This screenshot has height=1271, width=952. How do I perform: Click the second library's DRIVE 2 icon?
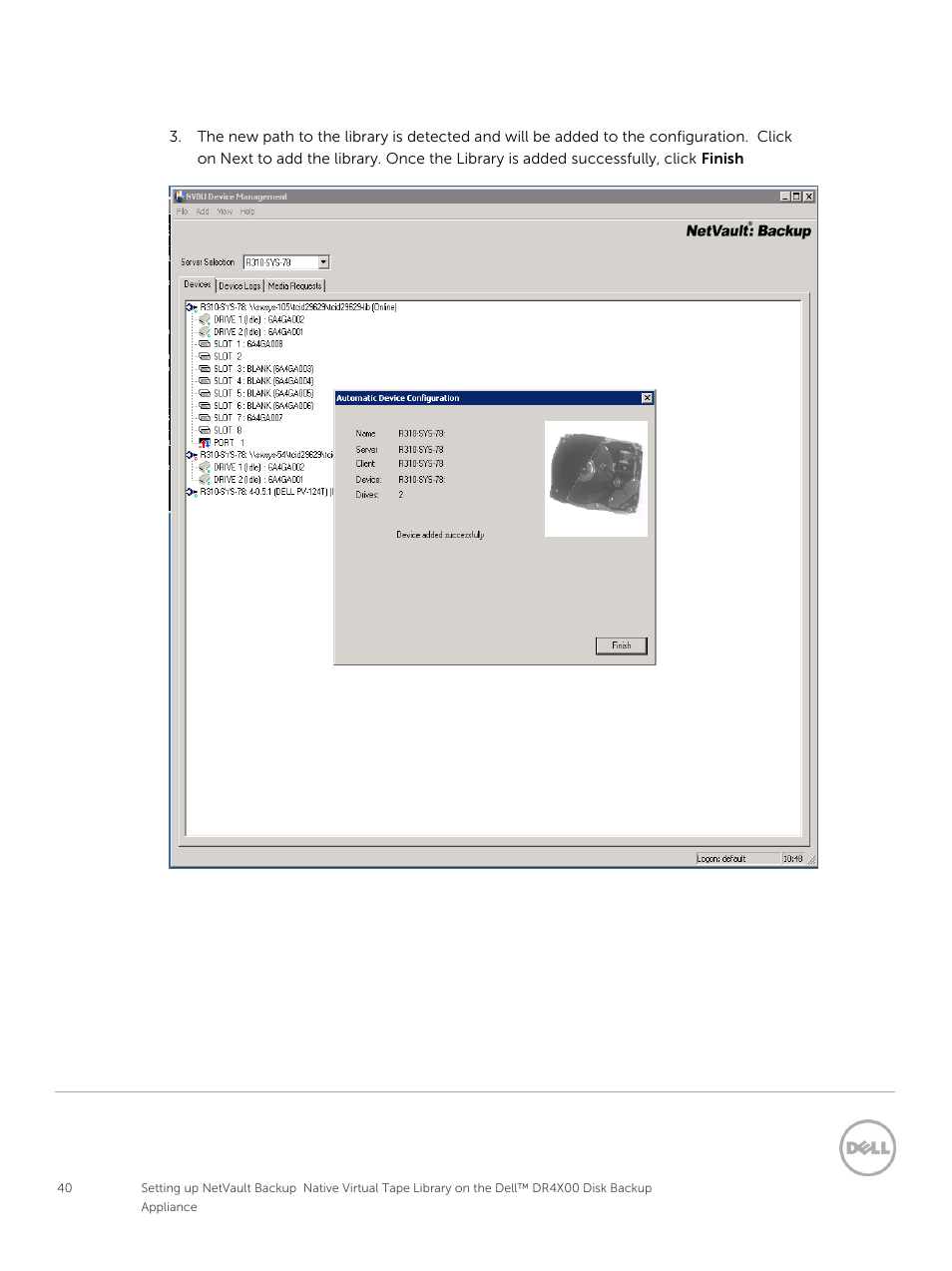205,480
